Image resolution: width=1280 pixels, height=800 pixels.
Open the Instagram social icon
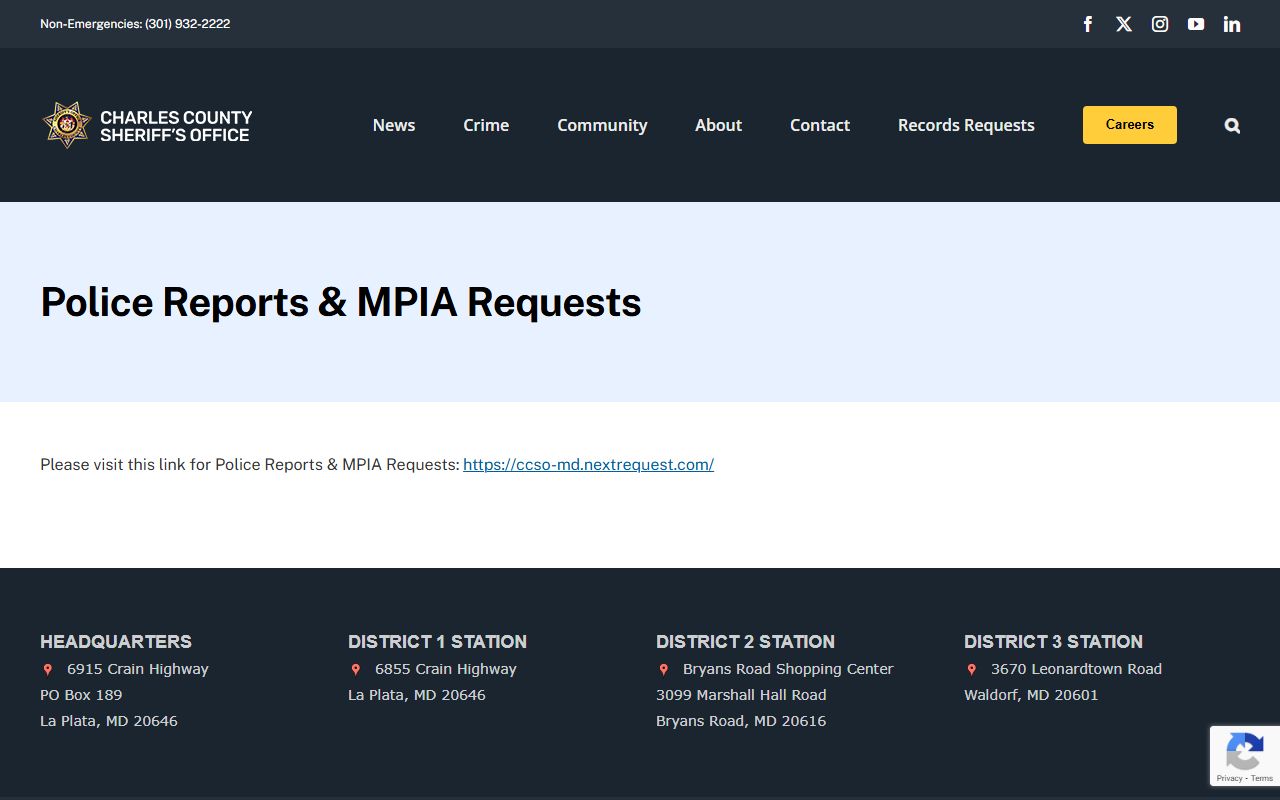click(1160, 24)
